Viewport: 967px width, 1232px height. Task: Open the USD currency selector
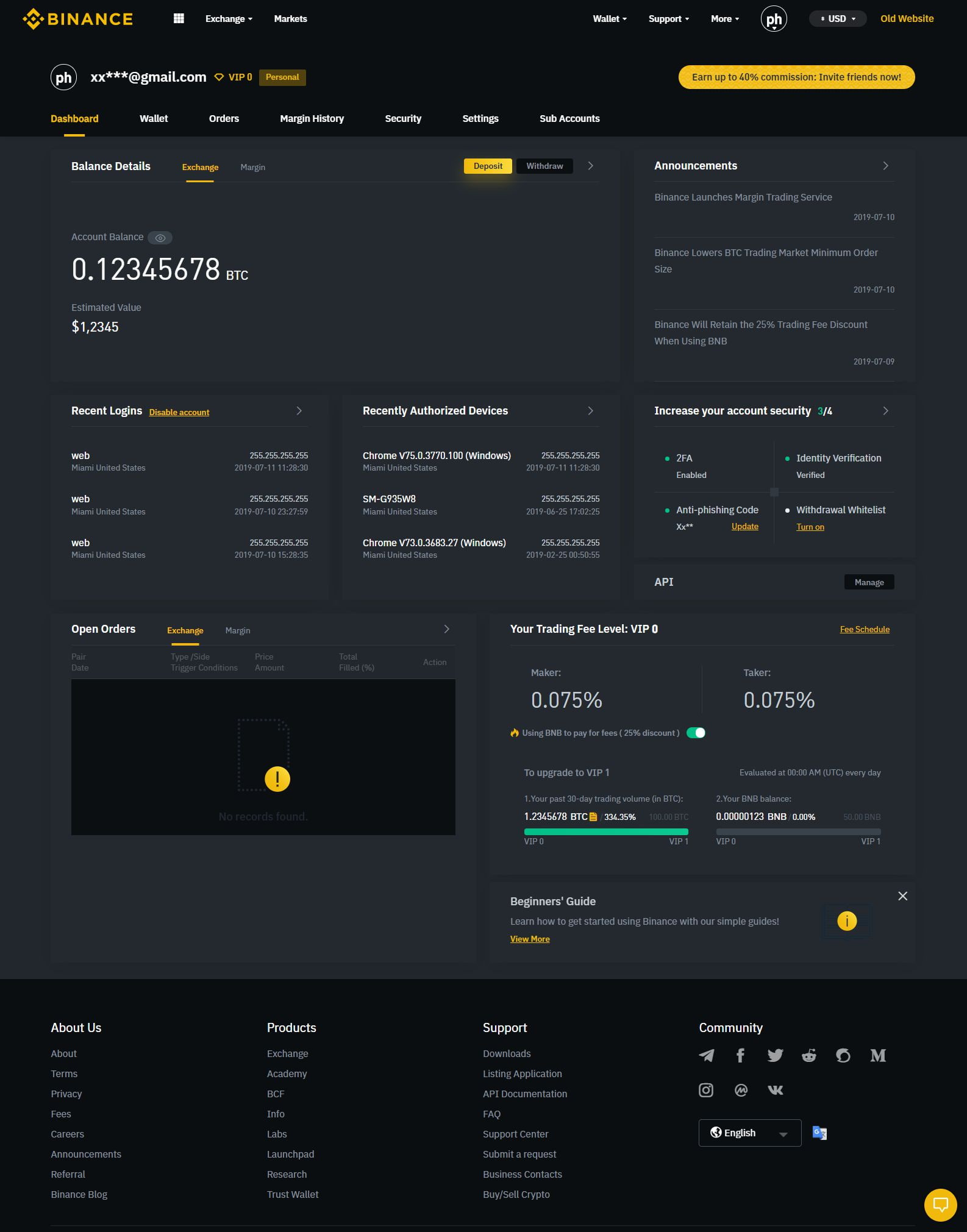tap(838, 19)
